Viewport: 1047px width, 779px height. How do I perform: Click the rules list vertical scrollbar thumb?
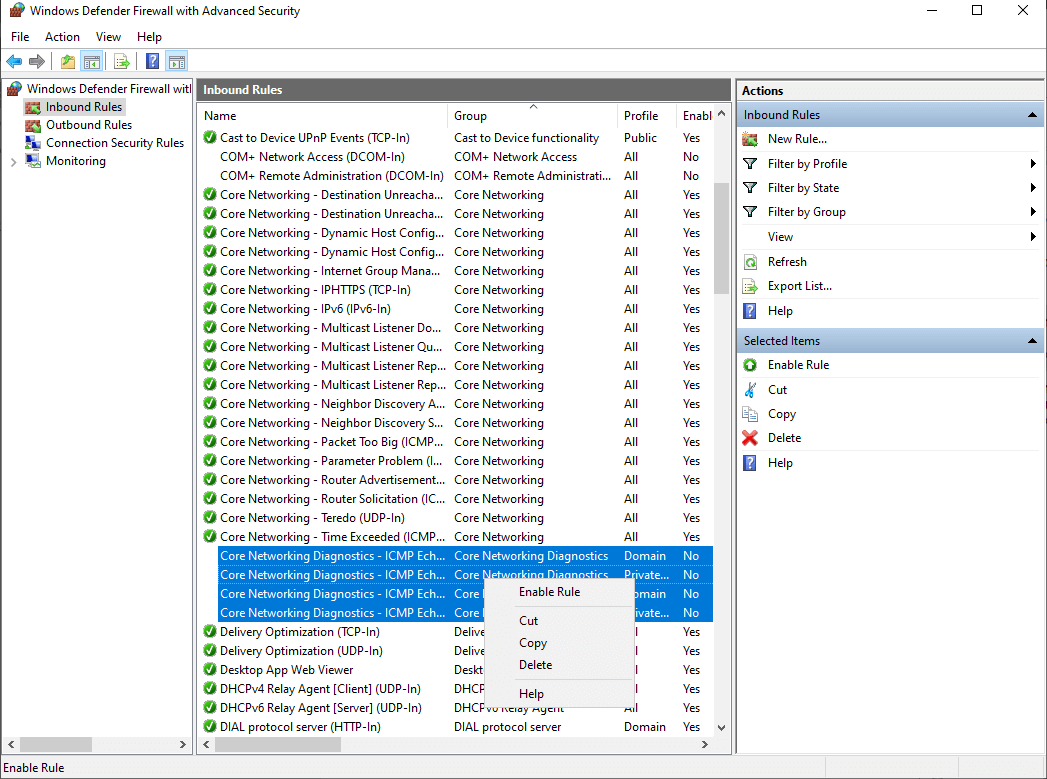pos(721,238)
